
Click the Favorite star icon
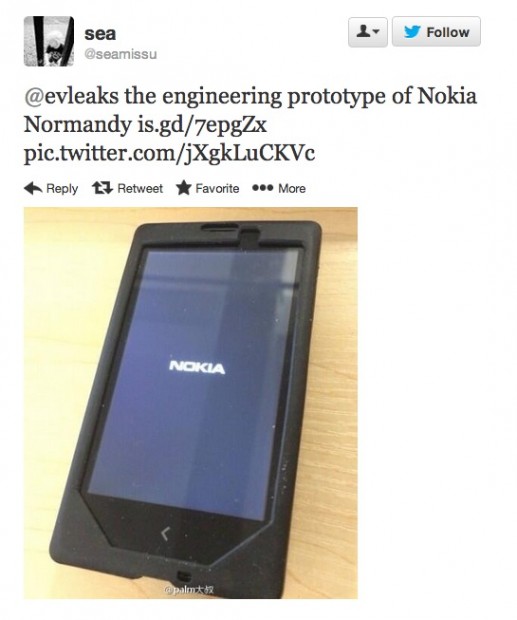click(x=183, y=188)
